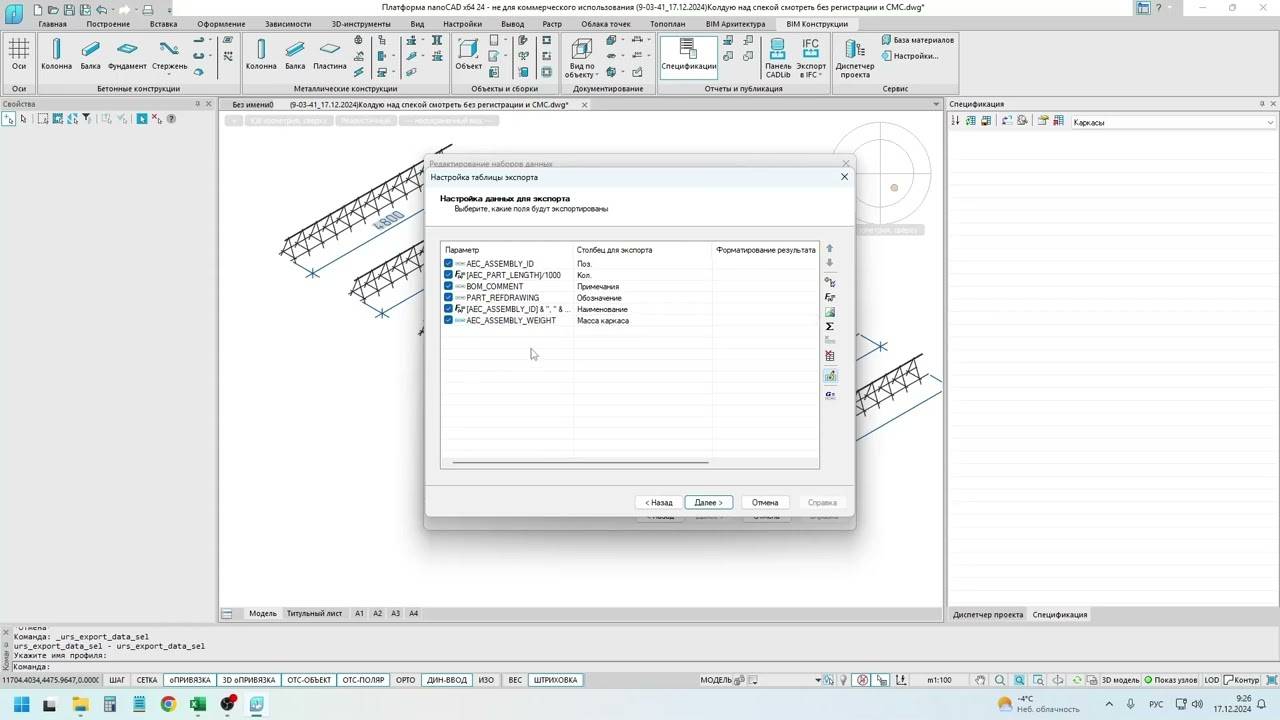Open the m1:100 scale selector

[x=939, y=680]
